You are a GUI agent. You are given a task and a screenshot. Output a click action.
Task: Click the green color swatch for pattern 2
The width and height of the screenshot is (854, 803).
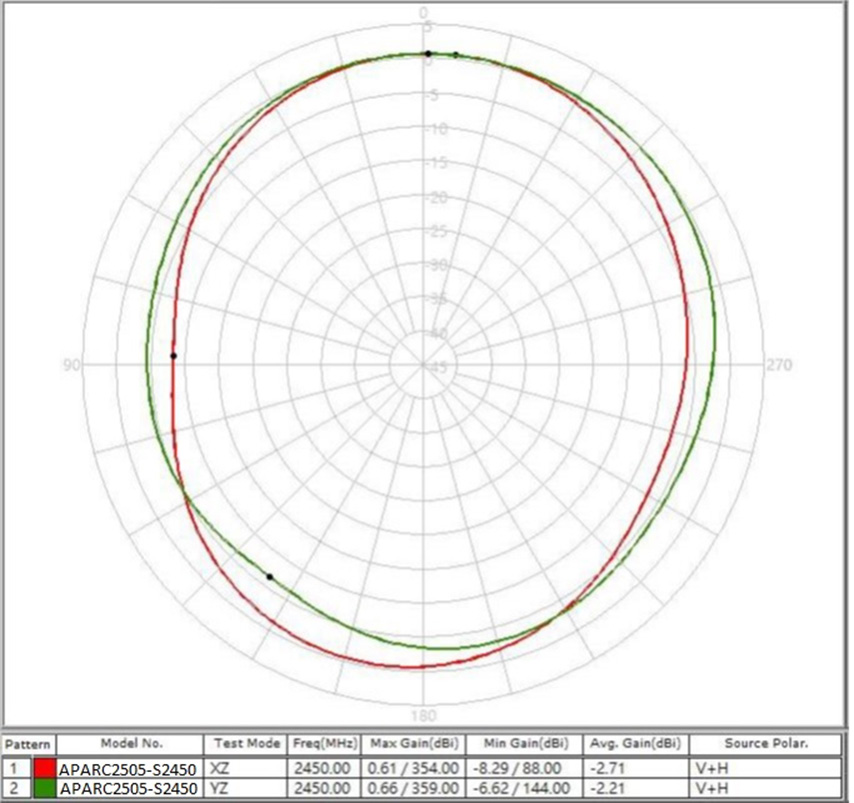pyautogui.click(x=44, y=789)
